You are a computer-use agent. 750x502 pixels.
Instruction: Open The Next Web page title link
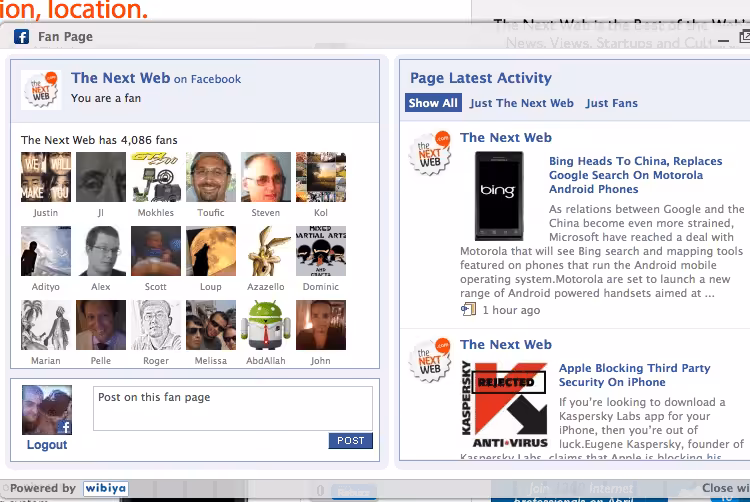coord(121,78)
